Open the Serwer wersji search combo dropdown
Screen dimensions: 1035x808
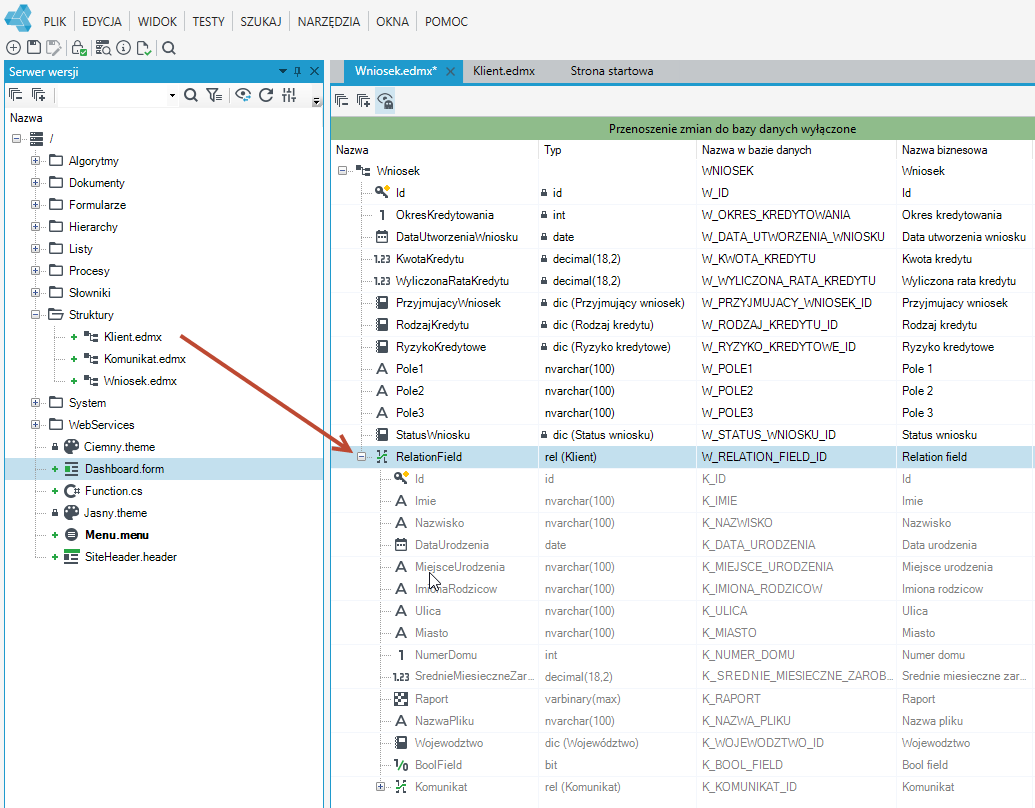[x=172, y=96]
